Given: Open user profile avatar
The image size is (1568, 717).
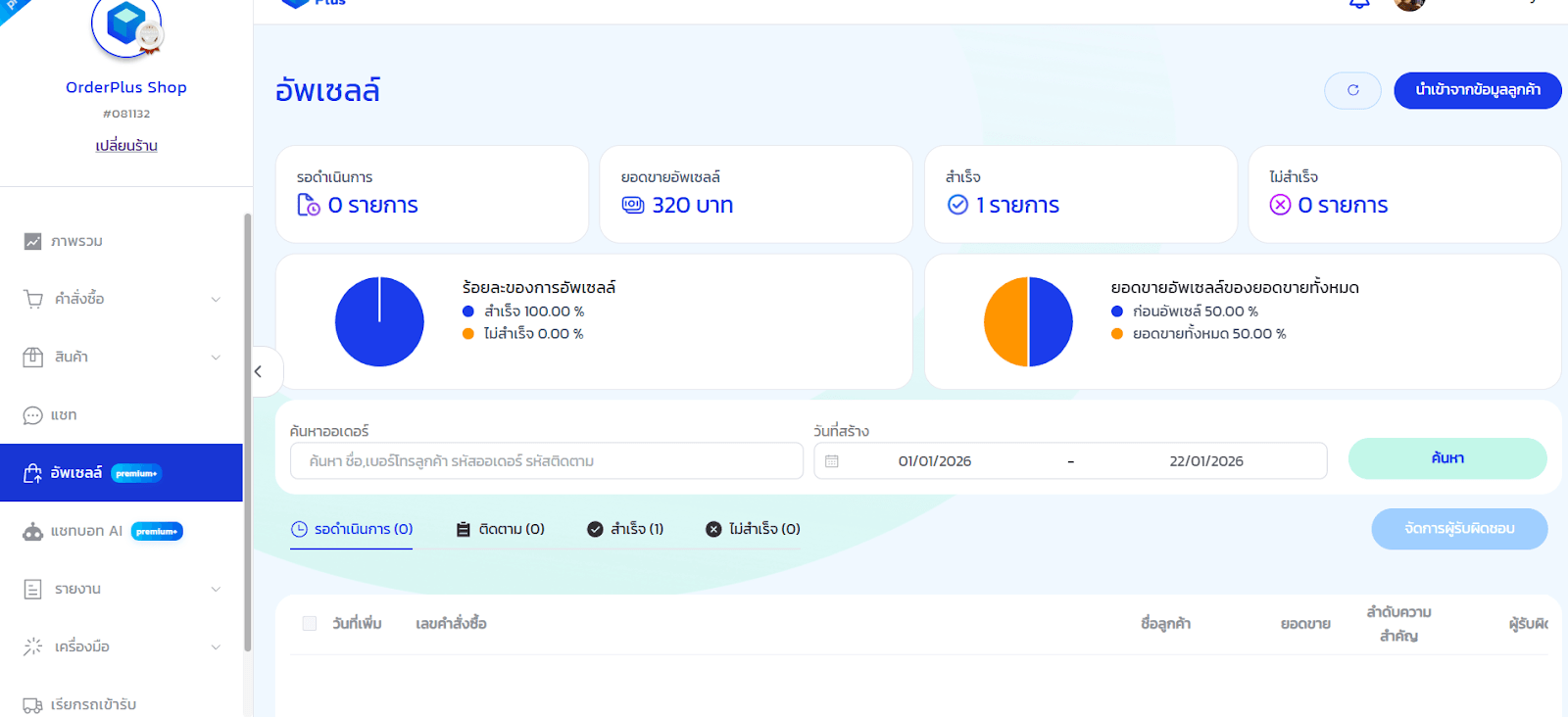Looking at the screenshot, I should [1409, 4].
